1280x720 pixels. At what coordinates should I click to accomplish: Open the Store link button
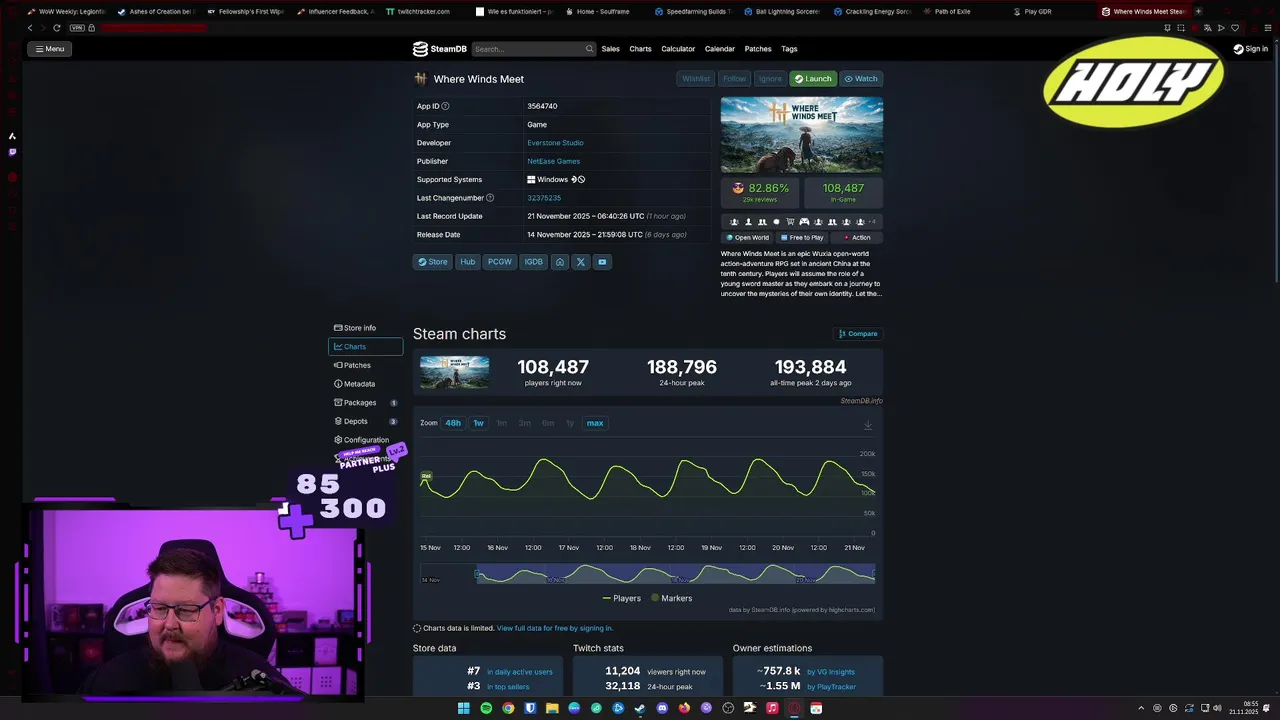tap(433, 262)
